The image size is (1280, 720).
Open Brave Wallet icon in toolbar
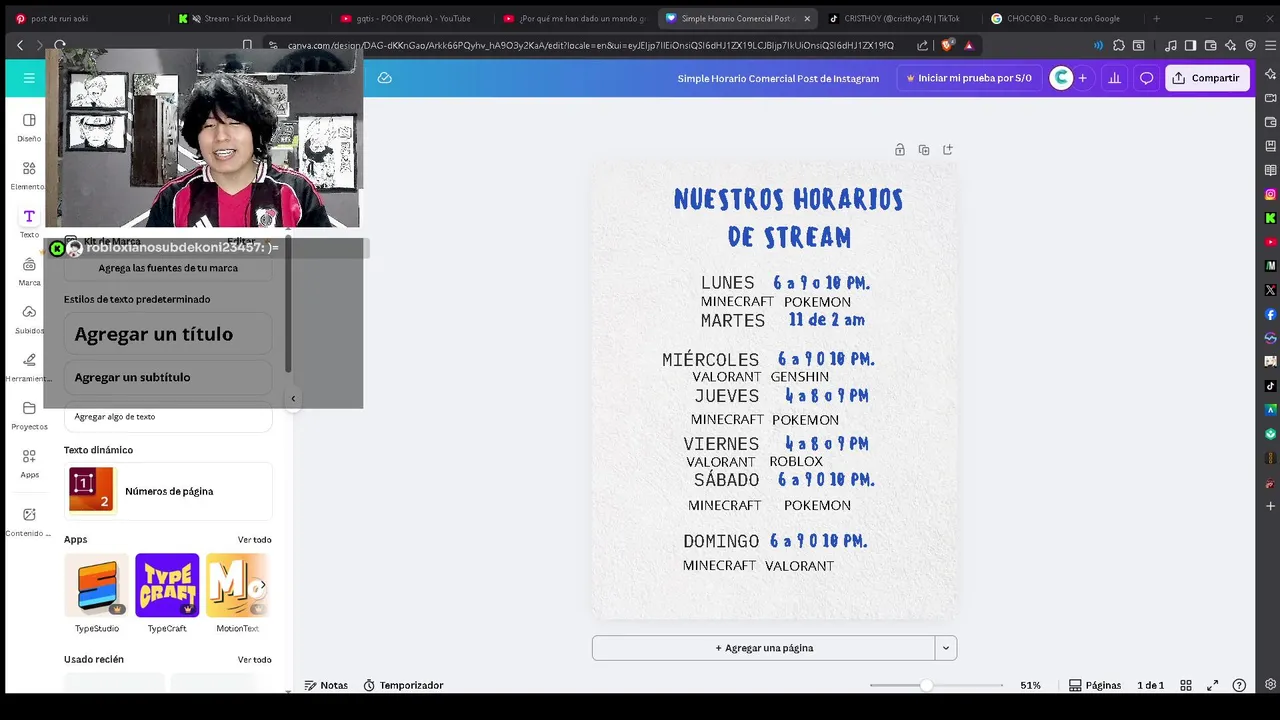pyautogui.click(x=1211, y=45)
